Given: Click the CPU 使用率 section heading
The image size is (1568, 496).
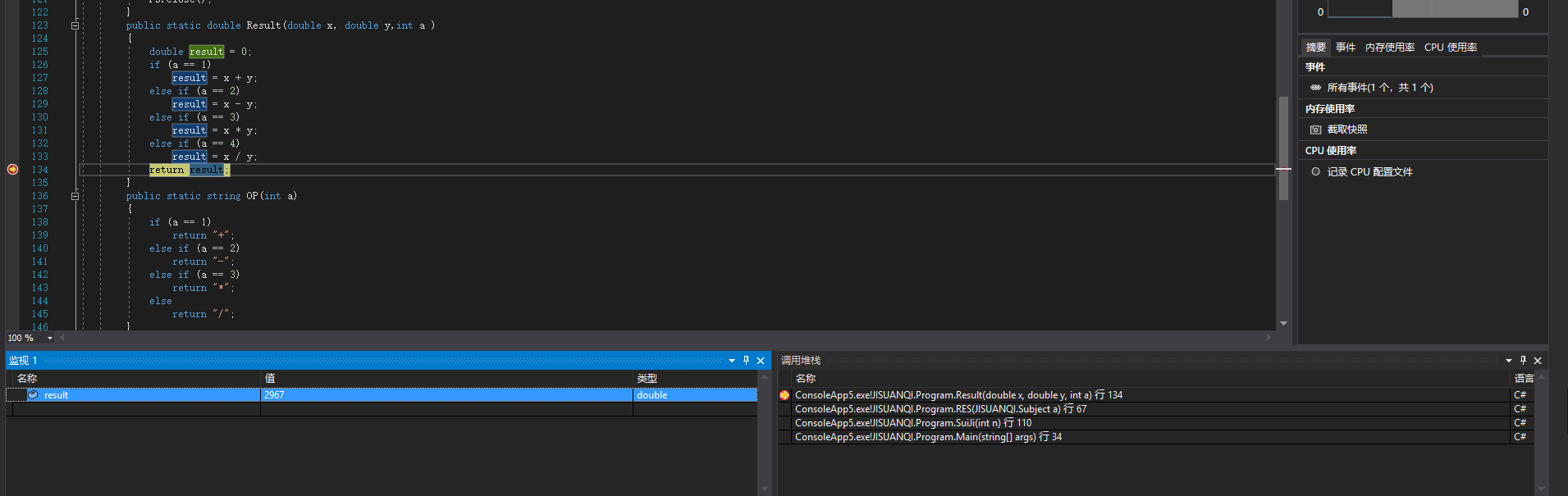Looking at the screenshot, I should click(1331, 151).
